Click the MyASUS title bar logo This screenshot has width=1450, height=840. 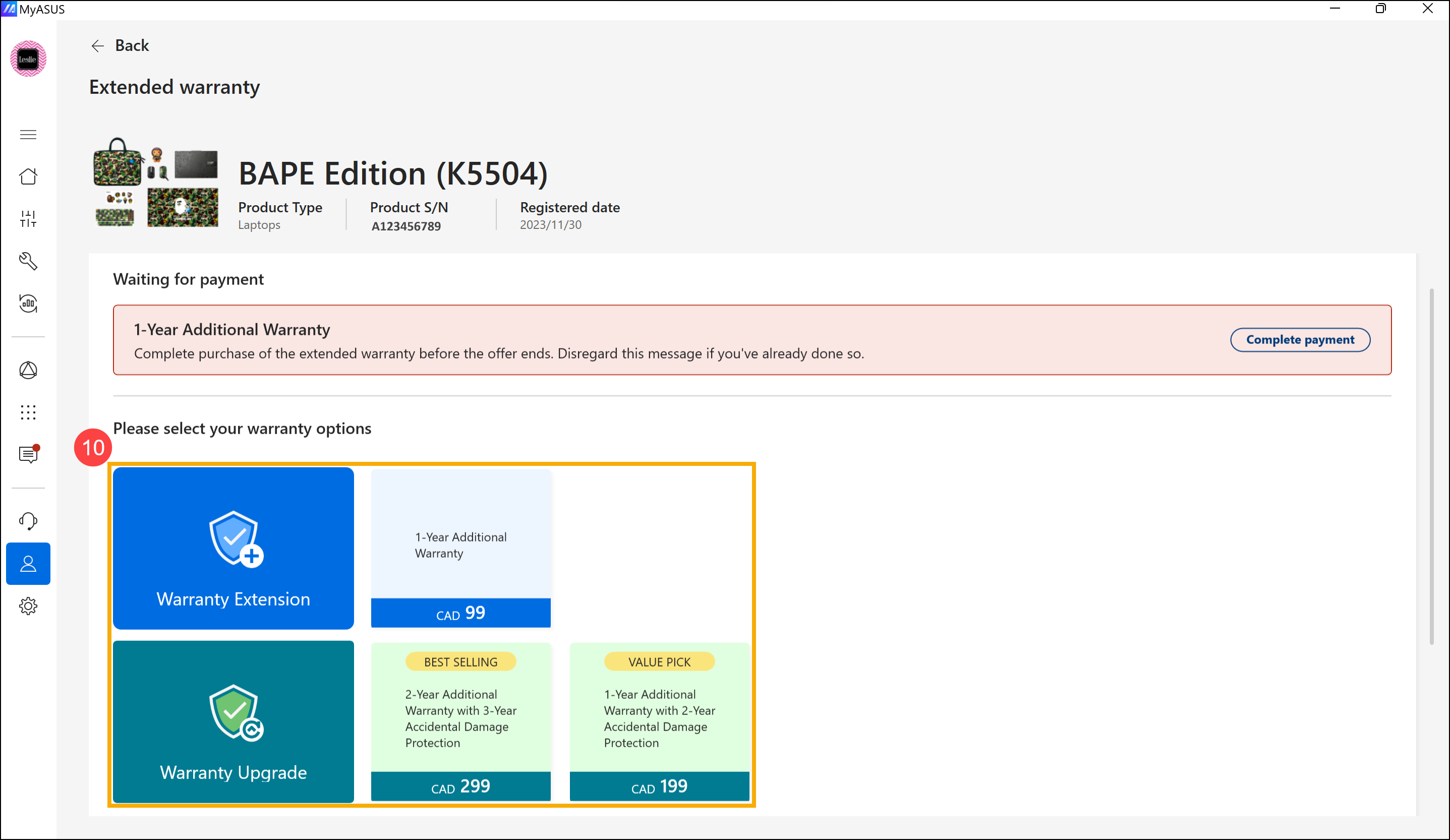click(9, 9)
